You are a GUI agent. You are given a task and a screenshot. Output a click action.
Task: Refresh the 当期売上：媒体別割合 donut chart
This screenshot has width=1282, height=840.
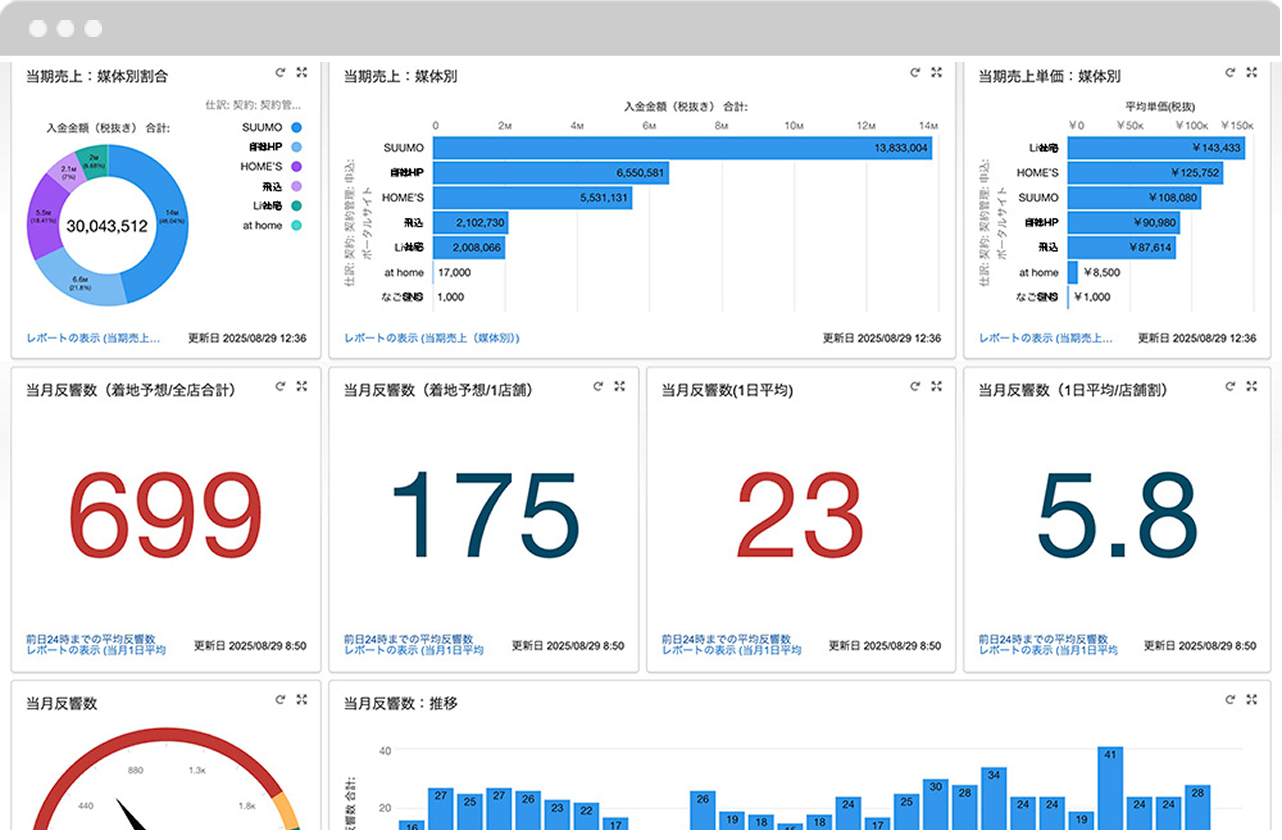click(x=281, y=73)
